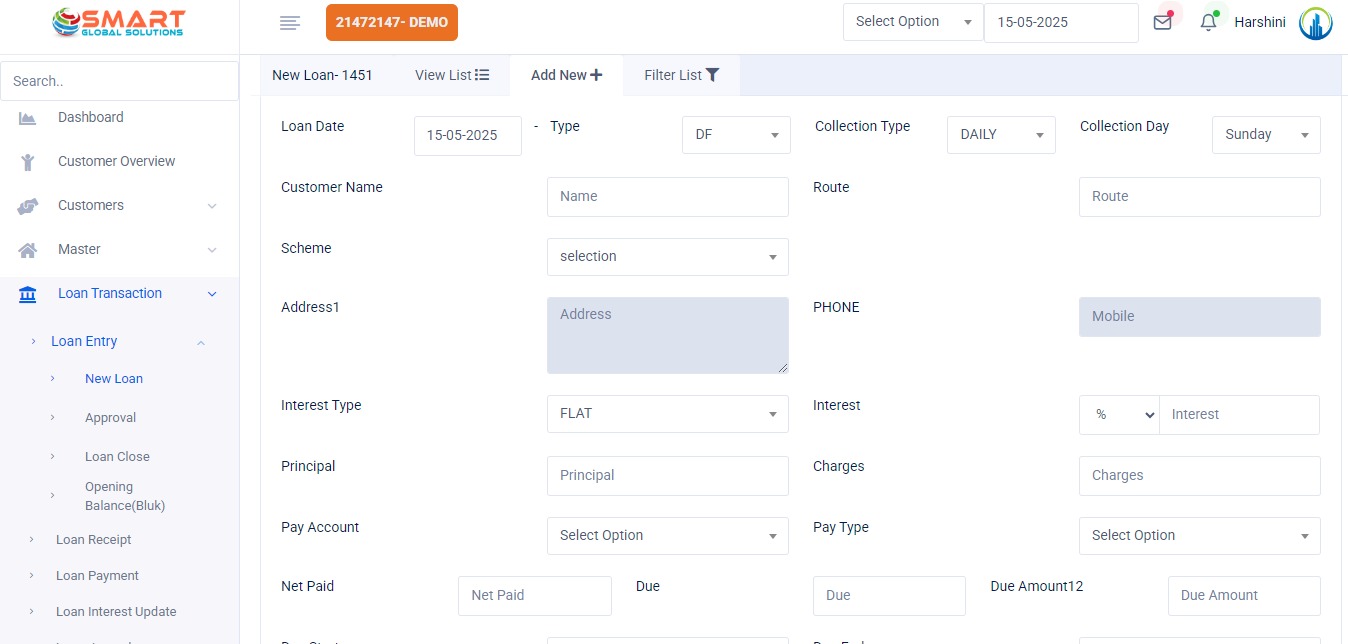Screen dimensions: 1348x644
Task: Click the Customers handshake icon
Action: coord(28,206)
